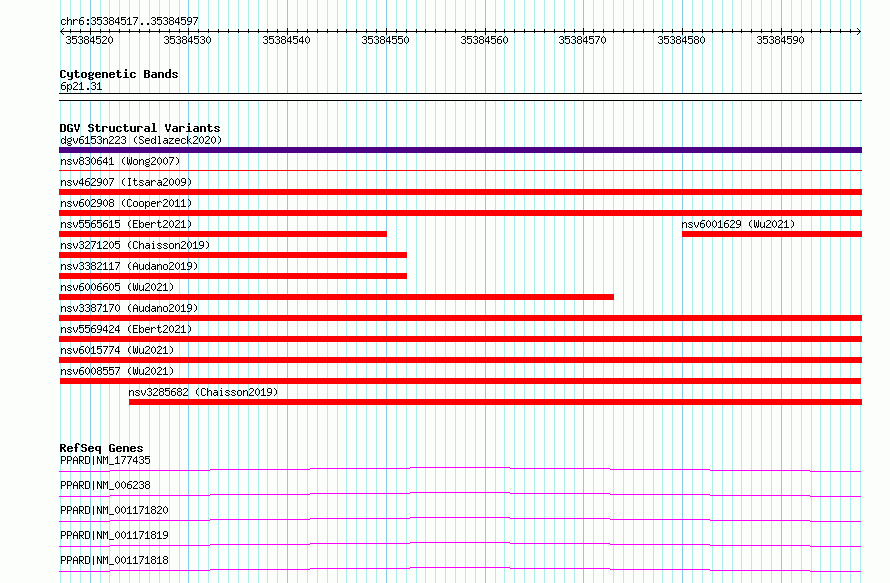Click the red bar under nsv3382117
Viewport: 890px width, 583px height.
[233, 276]
